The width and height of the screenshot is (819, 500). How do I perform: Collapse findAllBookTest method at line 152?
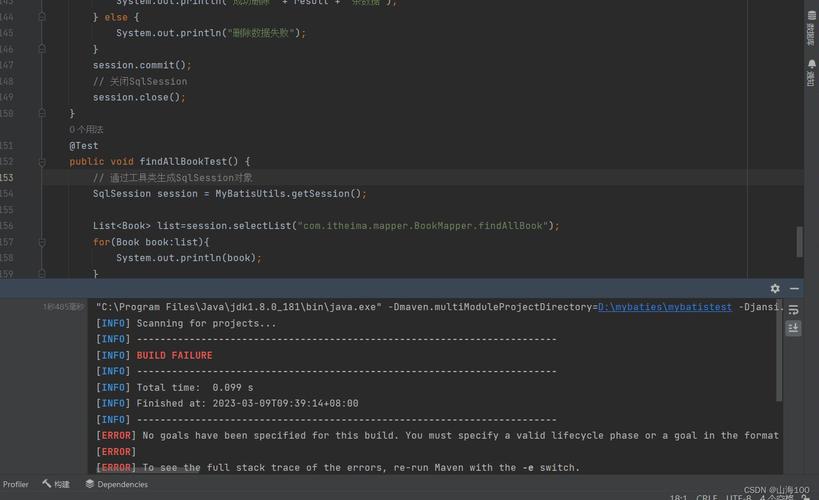tap(42, 162)
